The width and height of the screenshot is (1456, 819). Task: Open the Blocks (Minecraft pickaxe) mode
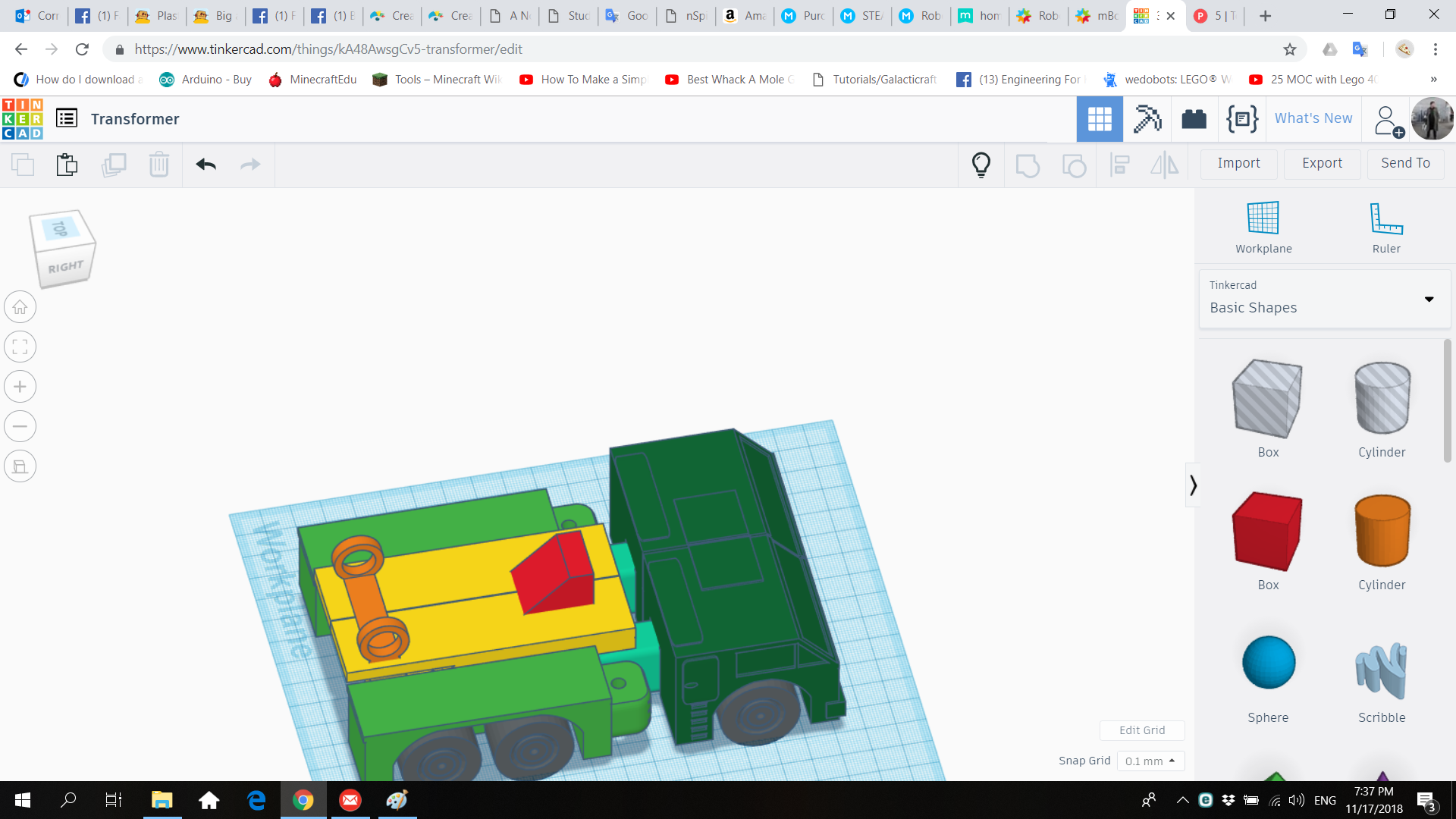coord(1147,119)
